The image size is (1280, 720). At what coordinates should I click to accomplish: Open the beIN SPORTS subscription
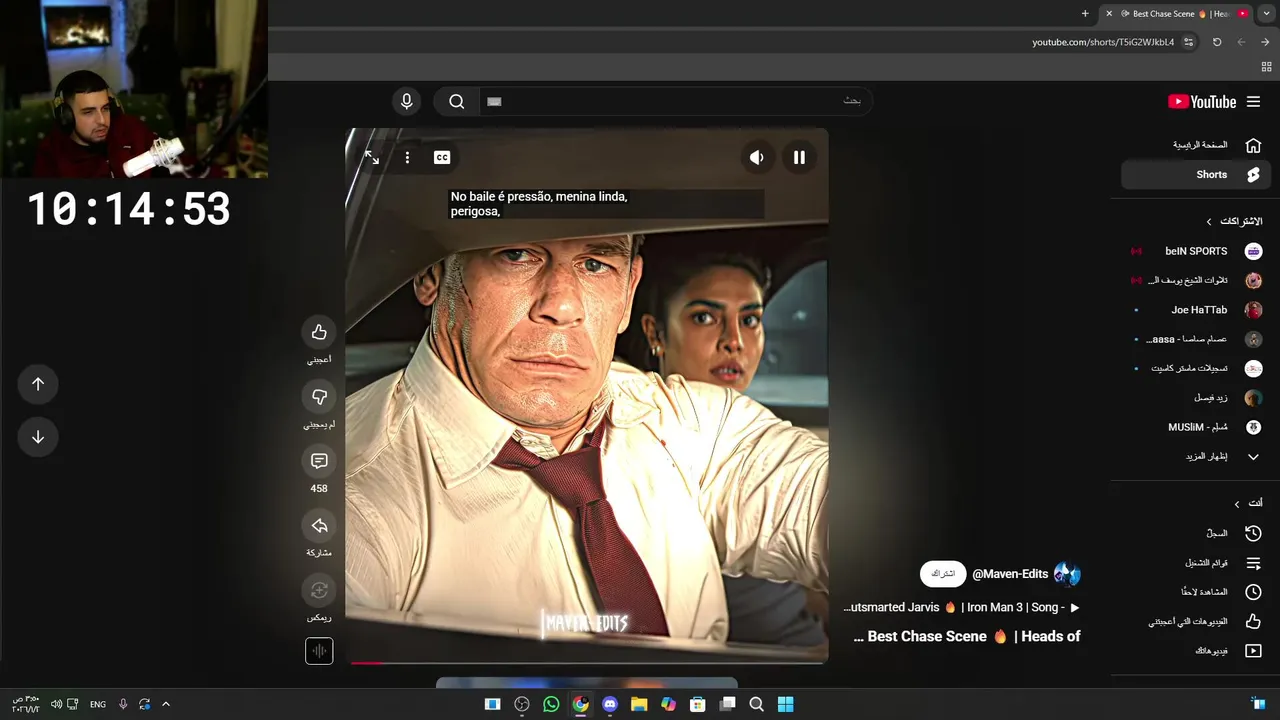point(1195,251)
